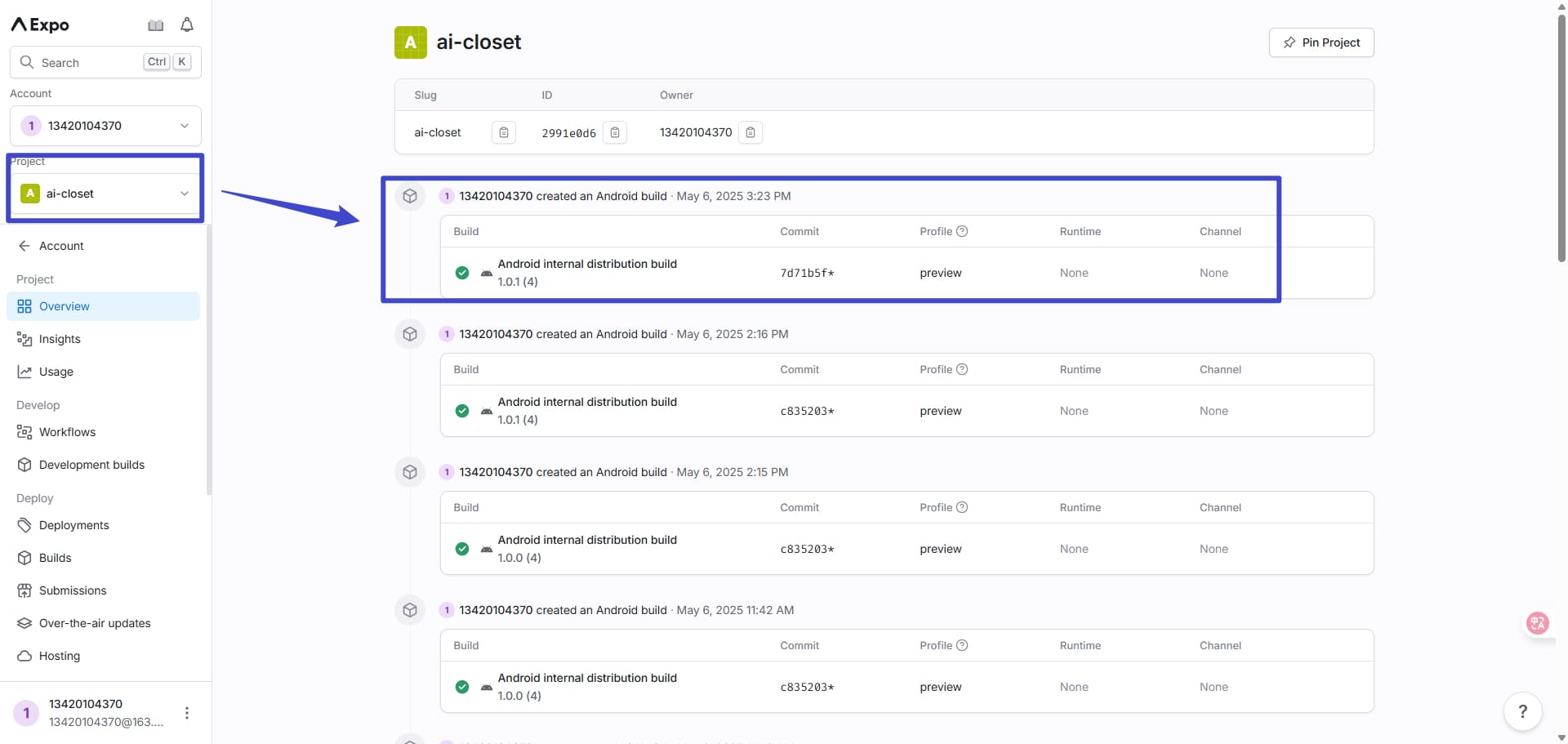Copy the ai-closet slug to clipboard

click(x=504, y=132)
